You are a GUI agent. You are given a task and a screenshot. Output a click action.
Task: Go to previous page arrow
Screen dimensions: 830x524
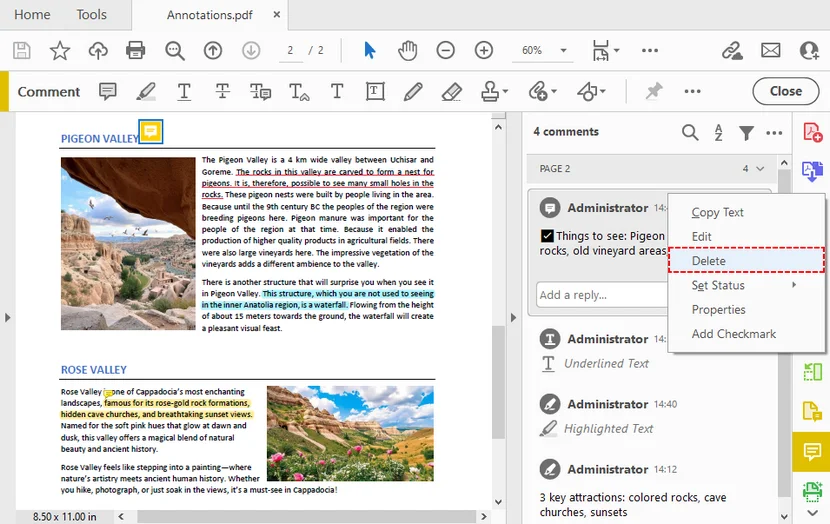click(213, 51)
